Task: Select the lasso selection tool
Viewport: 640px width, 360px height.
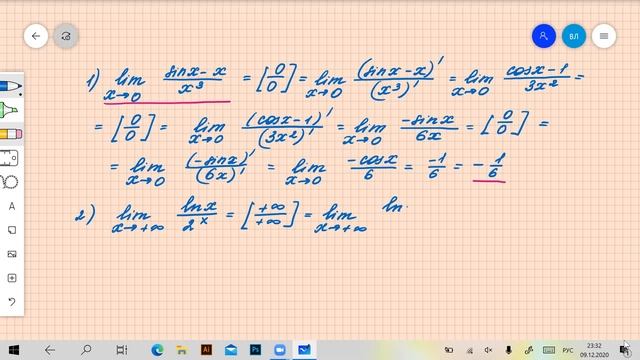Action: (10, 182)
